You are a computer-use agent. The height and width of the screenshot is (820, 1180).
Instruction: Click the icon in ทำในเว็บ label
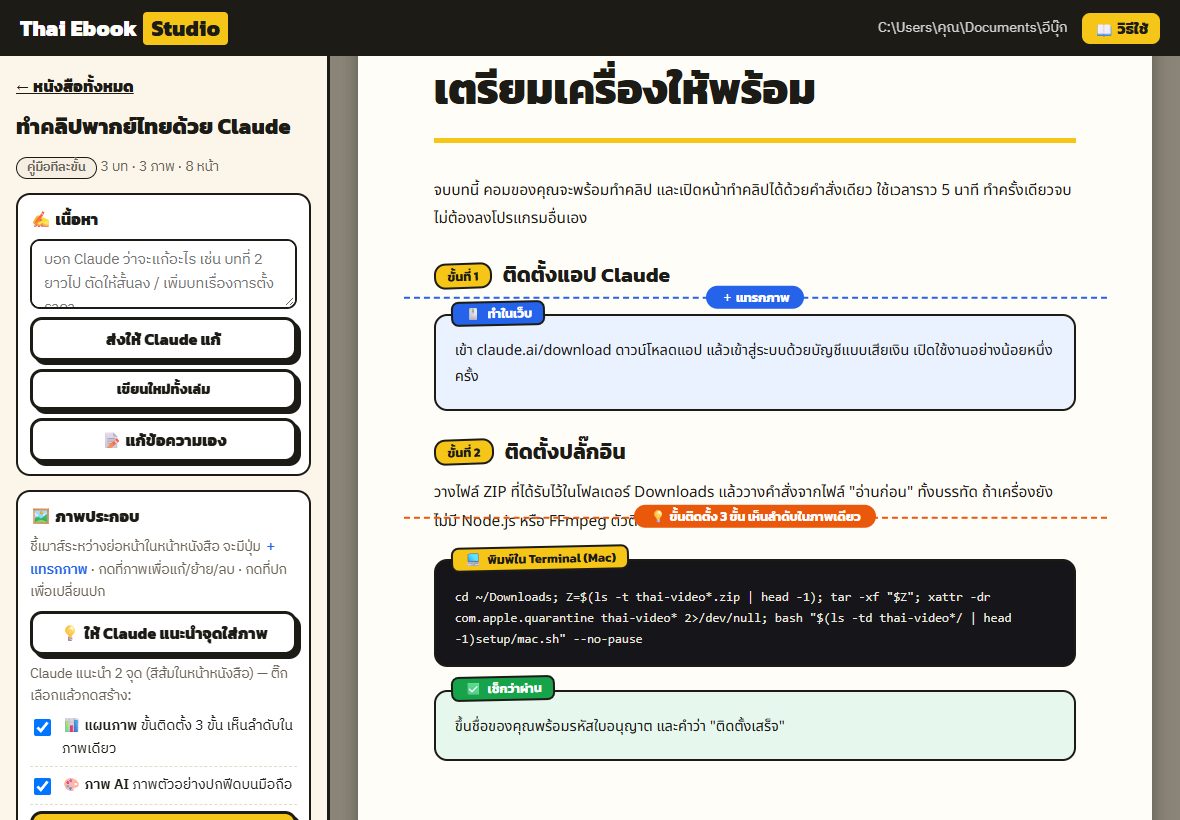[x=473, y=314]
